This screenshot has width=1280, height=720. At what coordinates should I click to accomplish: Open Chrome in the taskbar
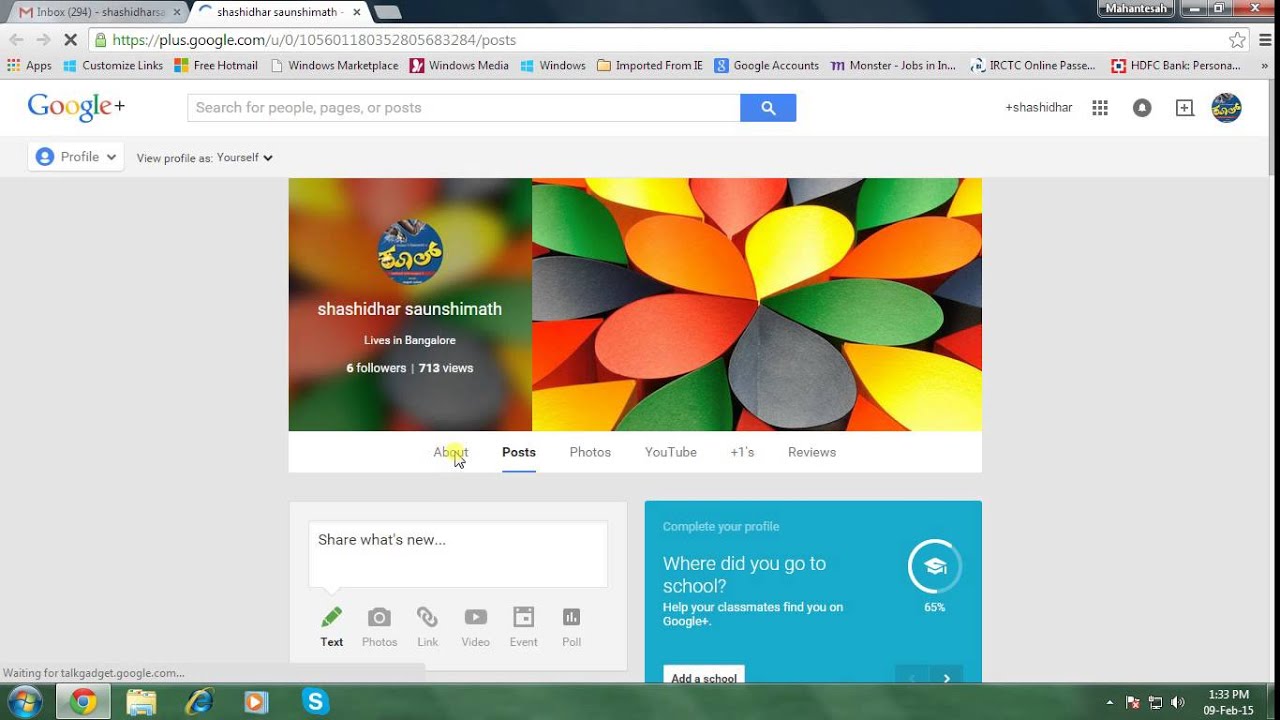click(x=84, y=702)
